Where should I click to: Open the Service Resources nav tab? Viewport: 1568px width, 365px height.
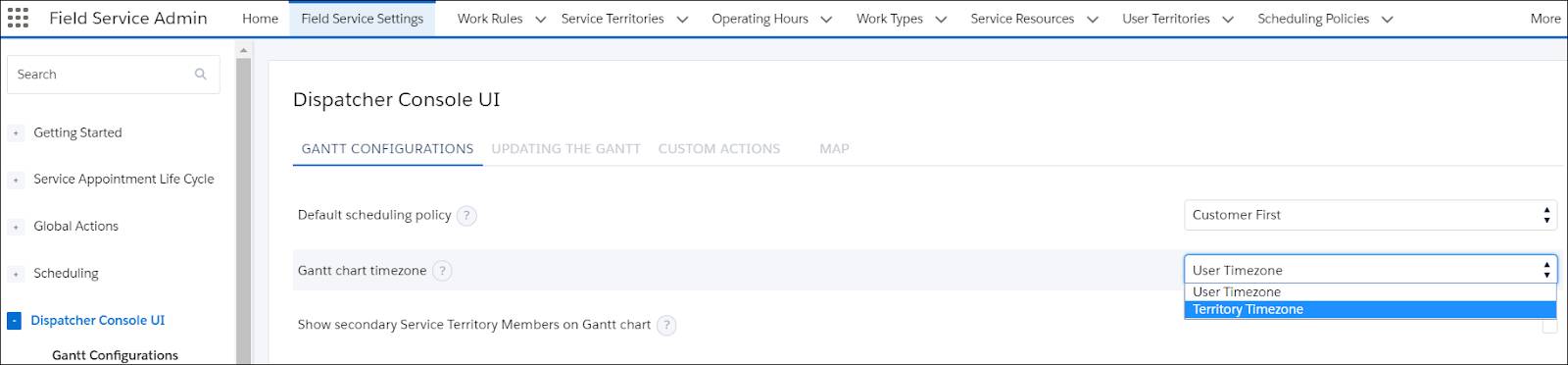1022,19
